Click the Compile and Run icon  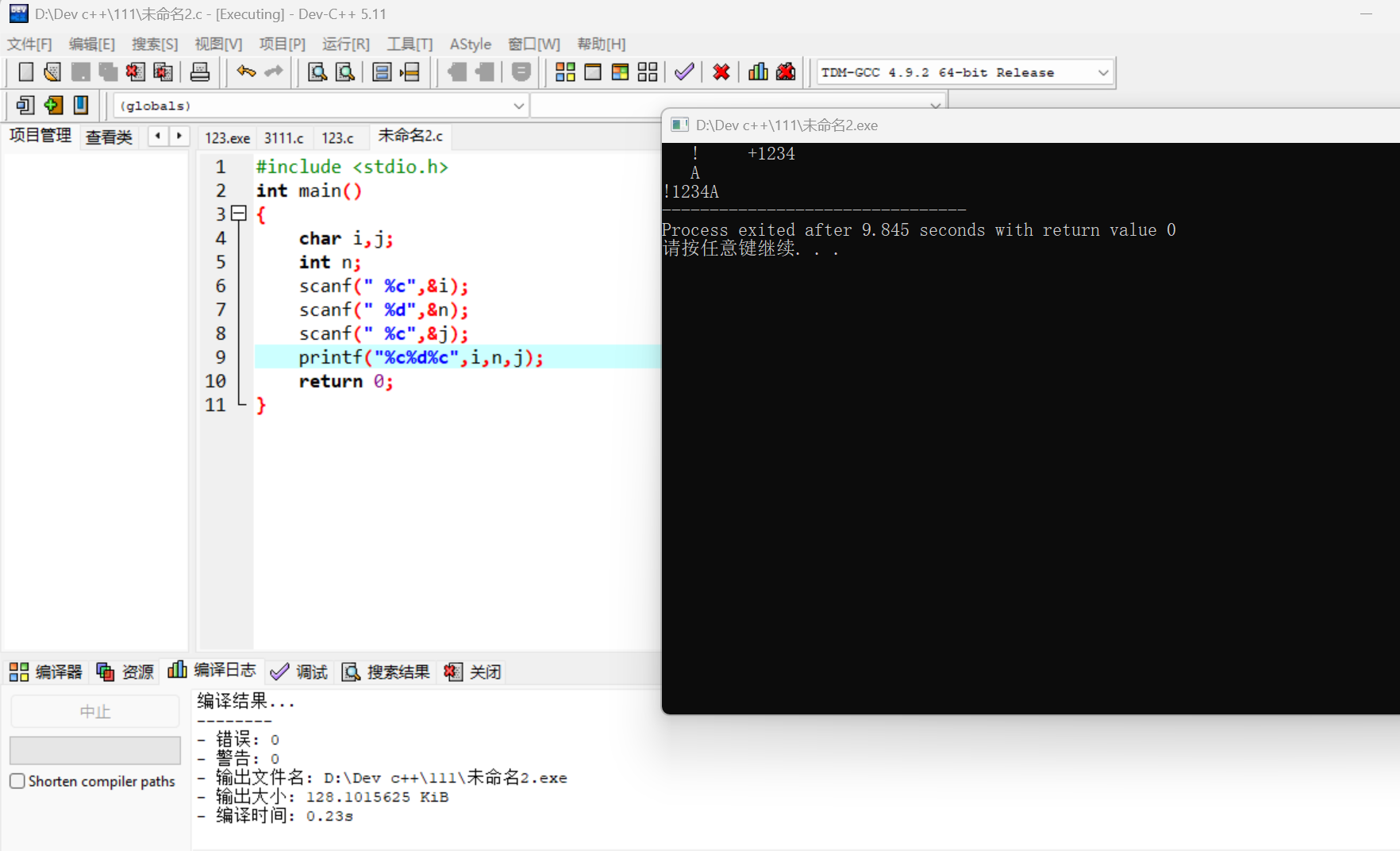point(620,72)
